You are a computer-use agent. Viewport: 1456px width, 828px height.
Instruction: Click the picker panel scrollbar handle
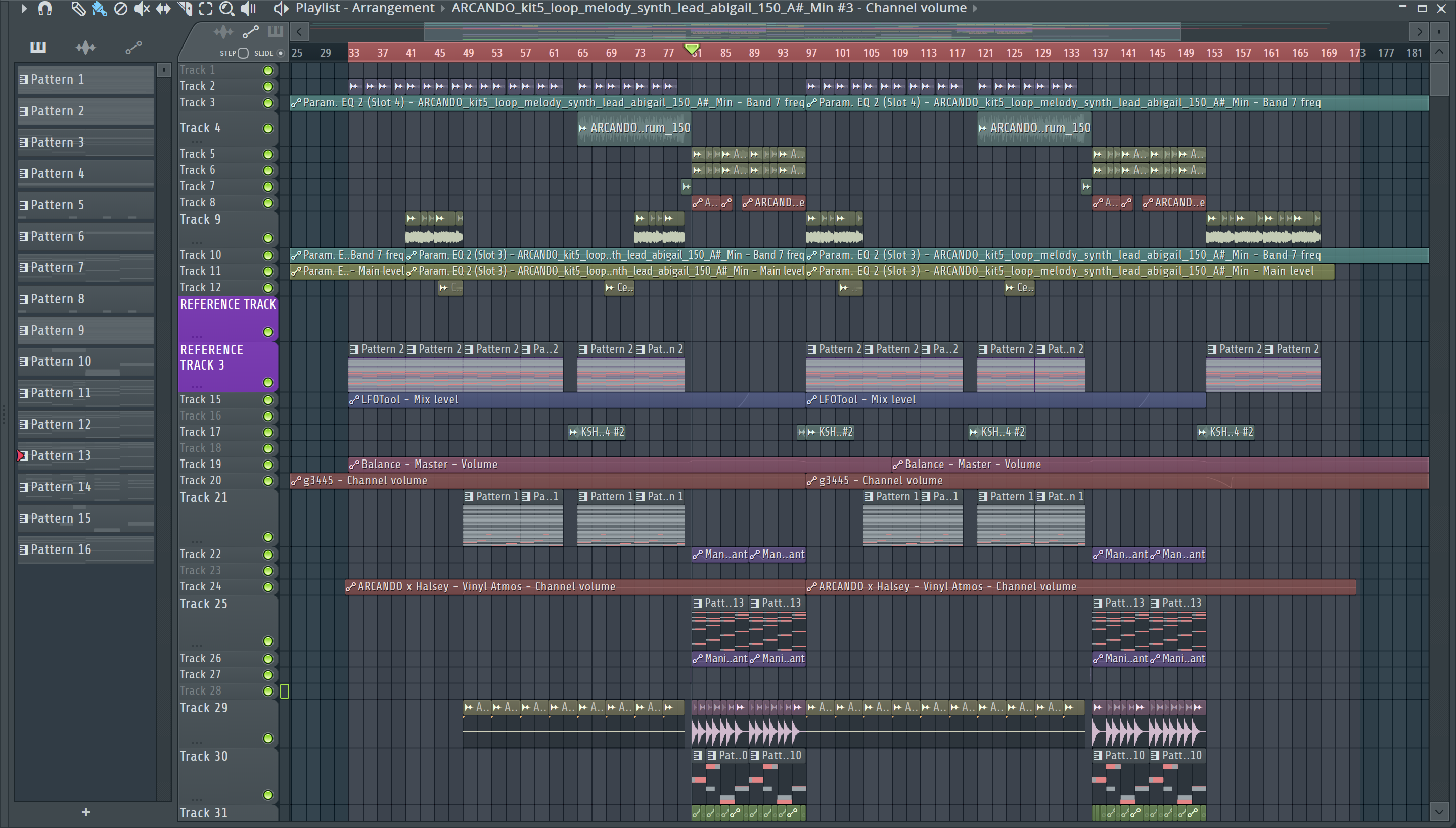coord(163,69)
